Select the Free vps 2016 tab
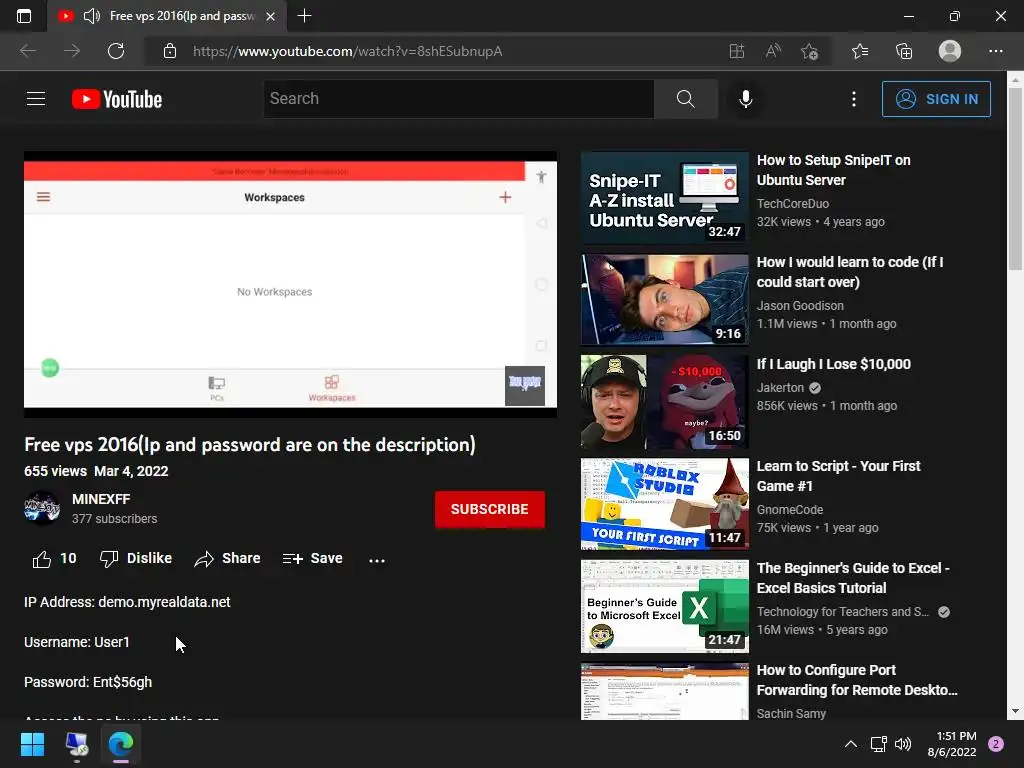This screenshot has height=768, width=1024. coord(167,16)
